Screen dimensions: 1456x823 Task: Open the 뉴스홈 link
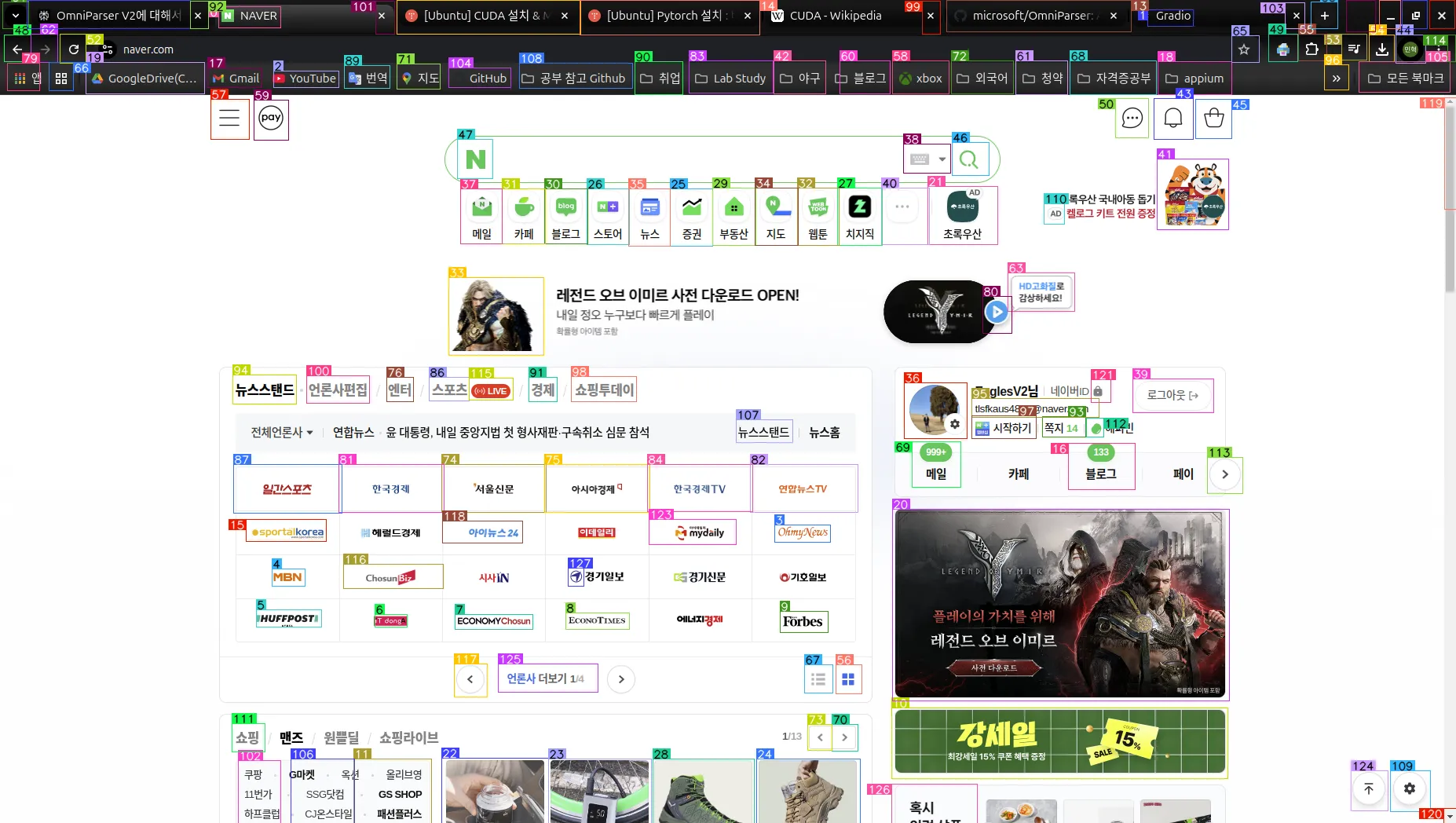pos(825,433)
